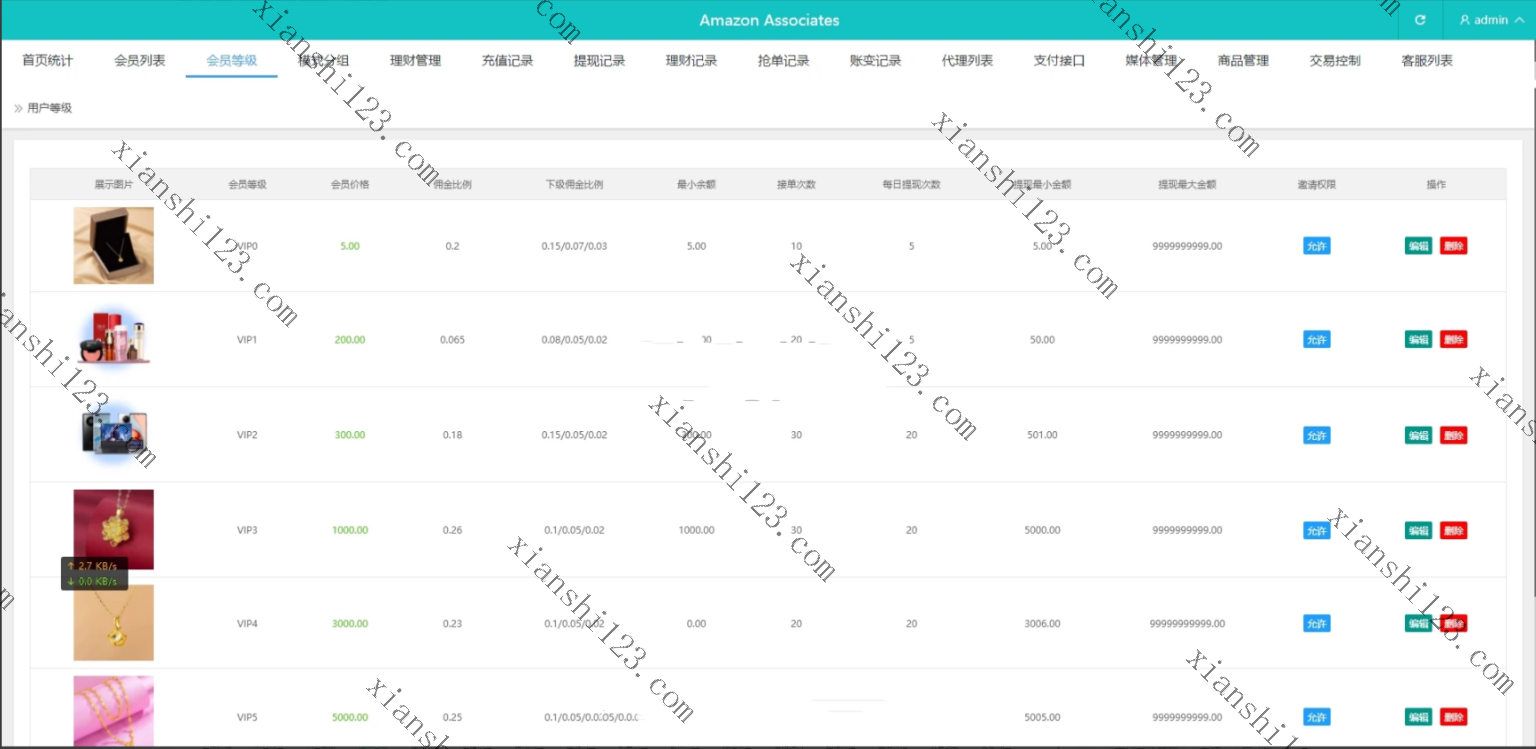Screen dimensions: 1536x749
Task: Click the 用户等级 breadcrumb
Action: click(x=50, y=108)
